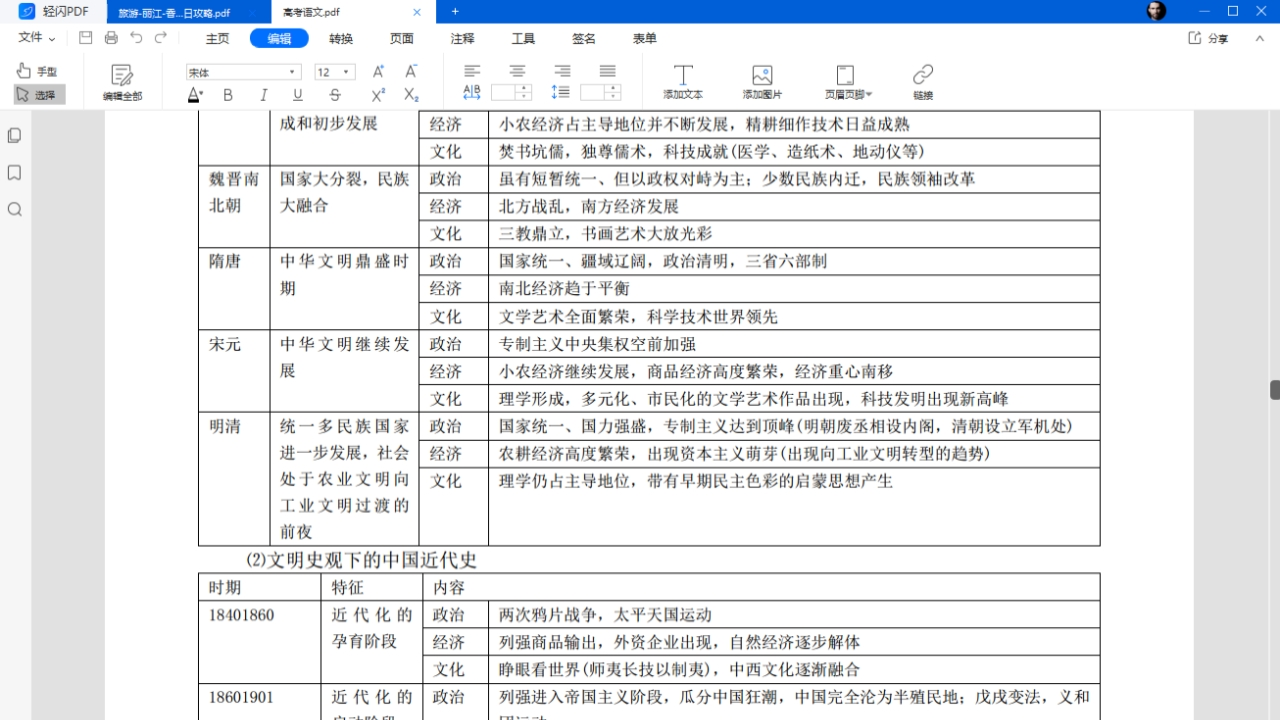This screenshot has height=720, width=1280.
Task: Click the vertical scrollbar thumb
Action: click(x=1275, y=389)
